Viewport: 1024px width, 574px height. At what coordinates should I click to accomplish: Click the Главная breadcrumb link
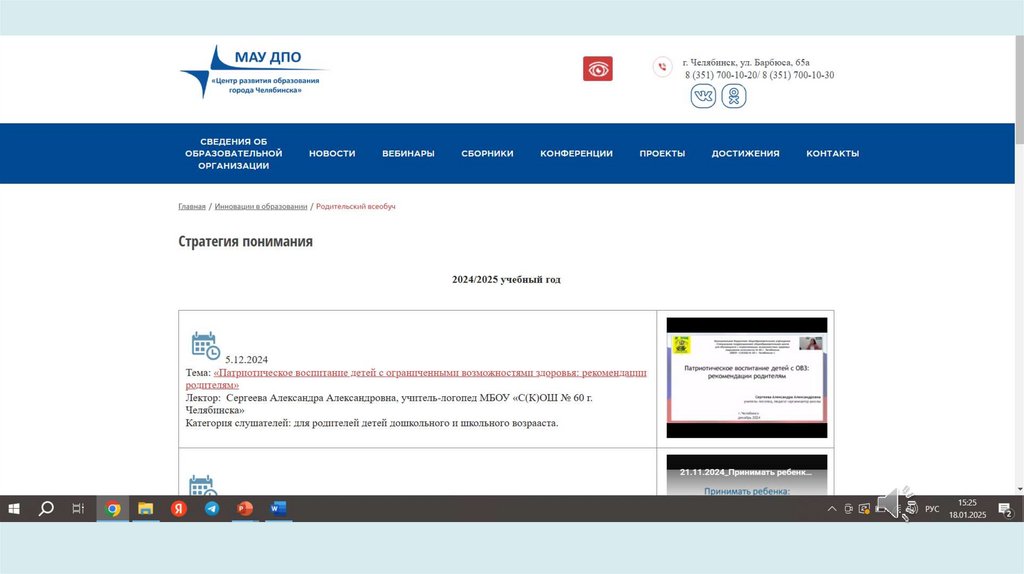coord(192,207)
